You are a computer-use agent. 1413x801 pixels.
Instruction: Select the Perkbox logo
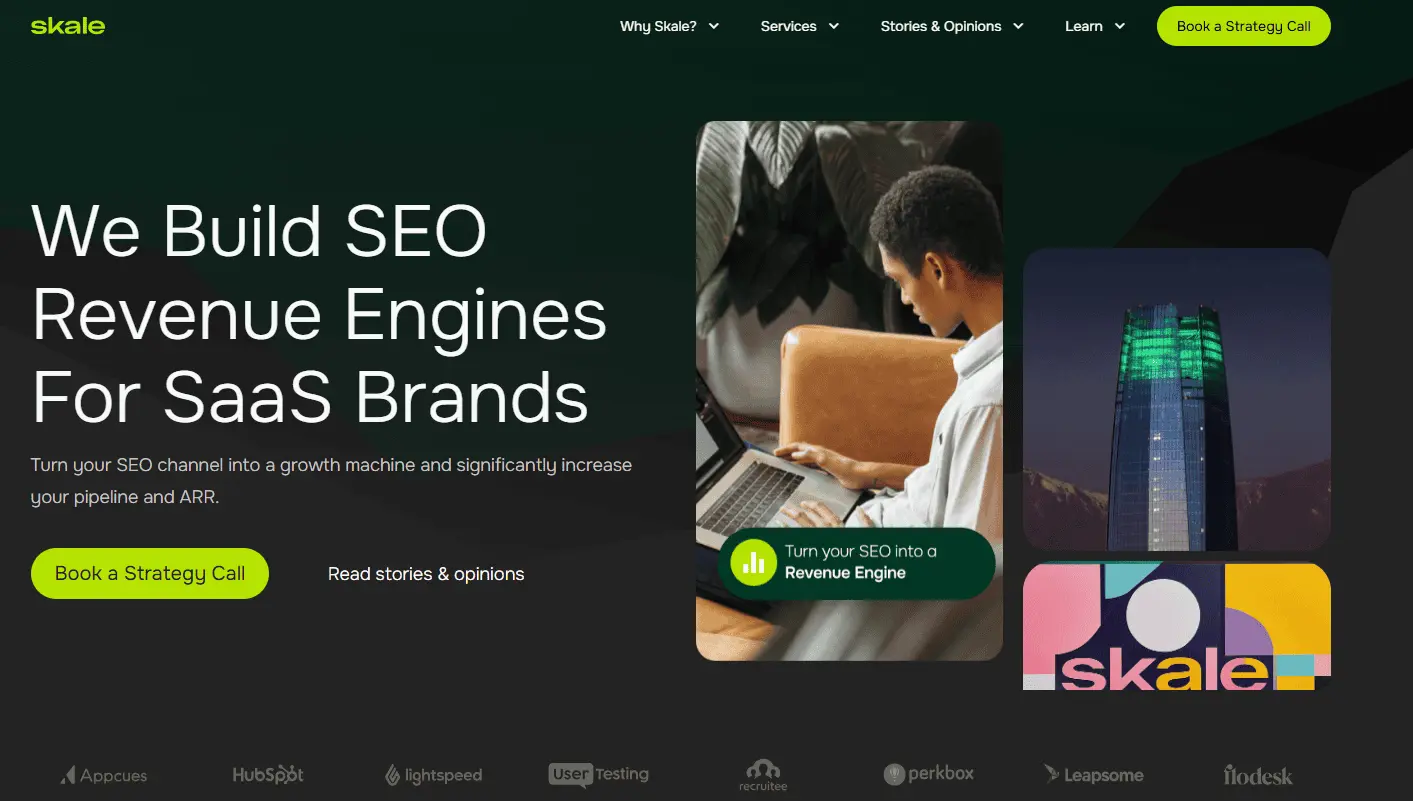(x=929, y=774)
